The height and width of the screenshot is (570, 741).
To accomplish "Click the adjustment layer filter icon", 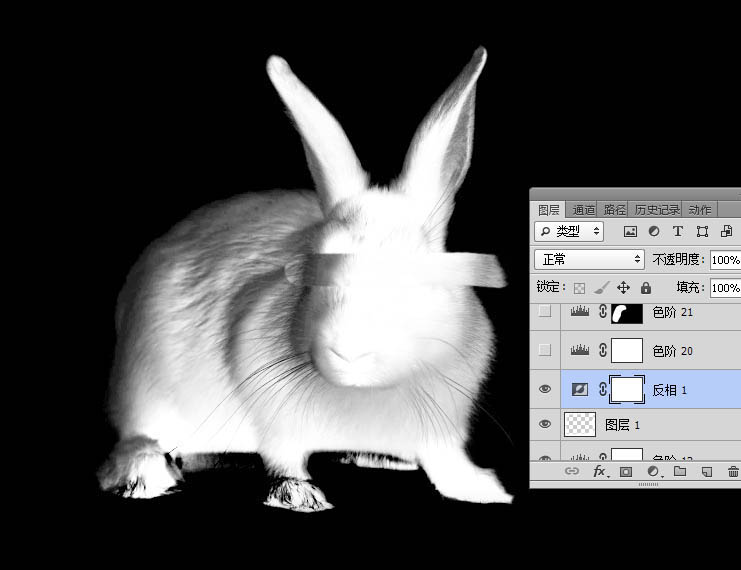I will coord(654,231).
